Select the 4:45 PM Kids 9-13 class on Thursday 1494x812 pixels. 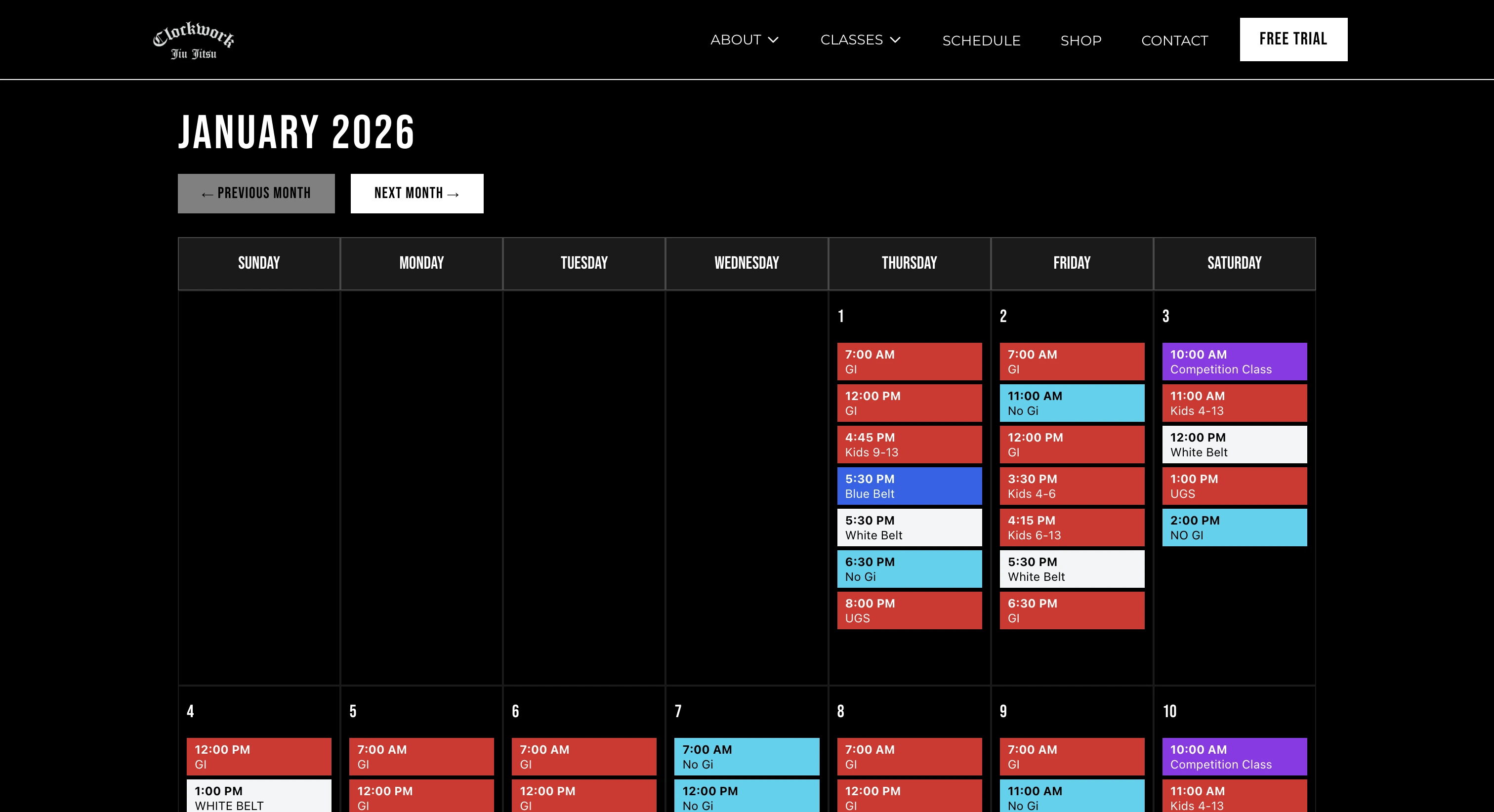pos(909,445)
